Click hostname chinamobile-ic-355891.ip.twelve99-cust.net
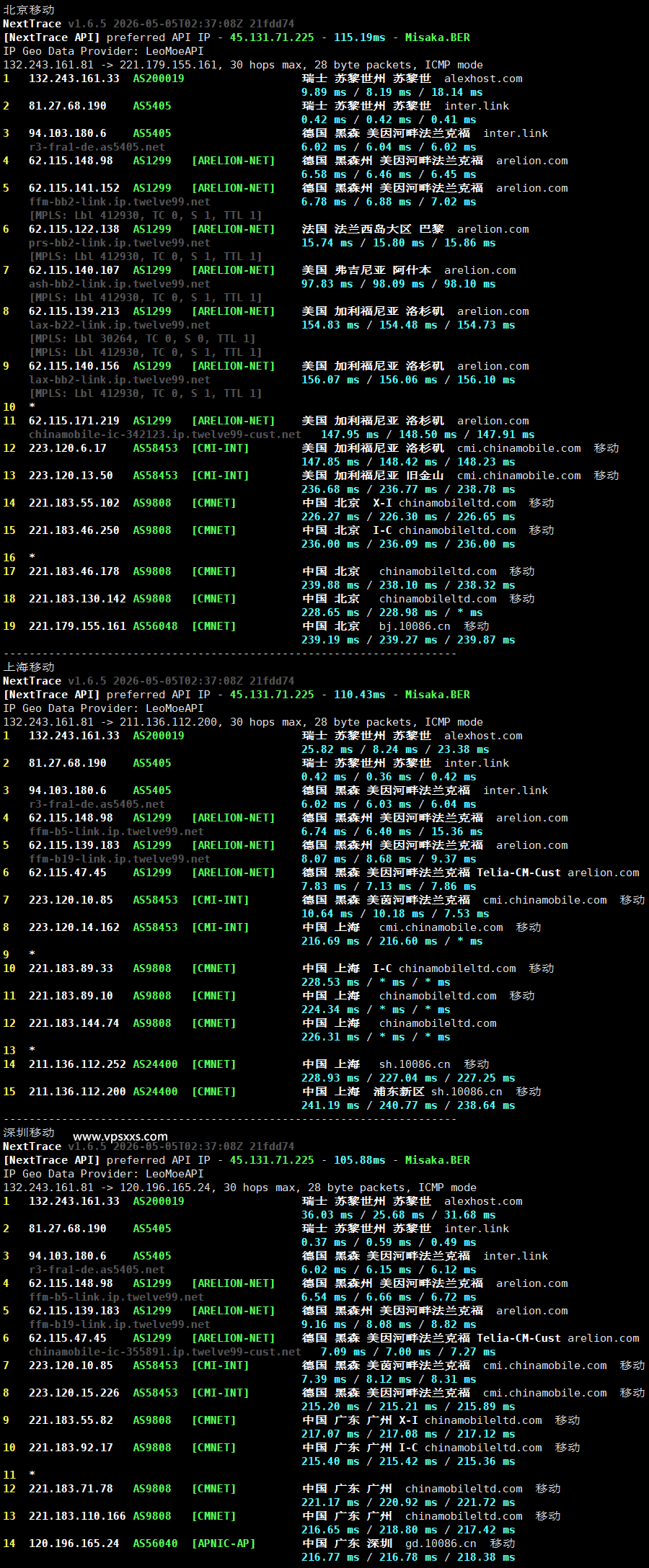The image size is (649, 1568). (x=165, y=1352)
